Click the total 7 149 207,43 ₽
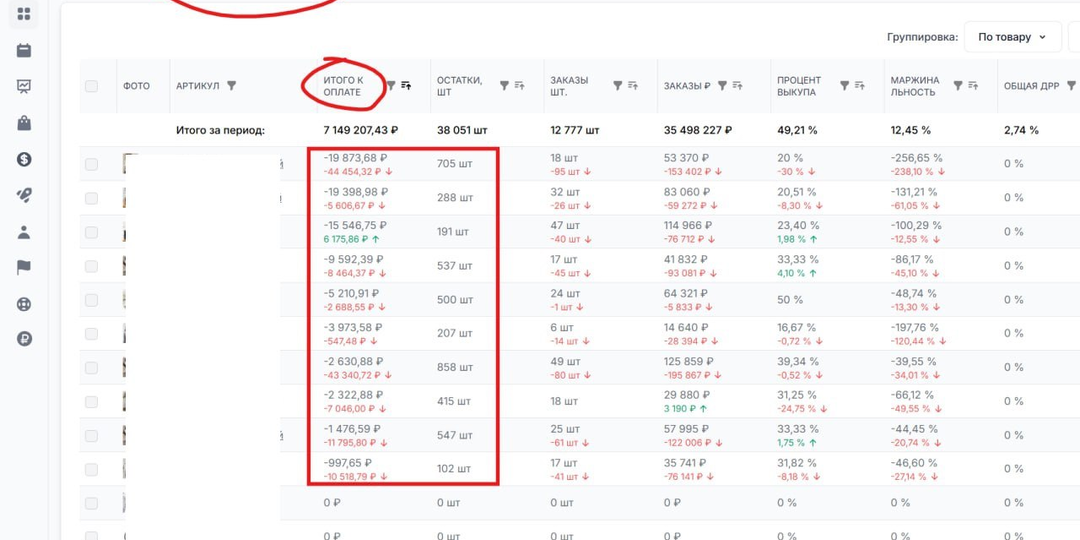1080x540 pixels. click(x=361, y=129)
